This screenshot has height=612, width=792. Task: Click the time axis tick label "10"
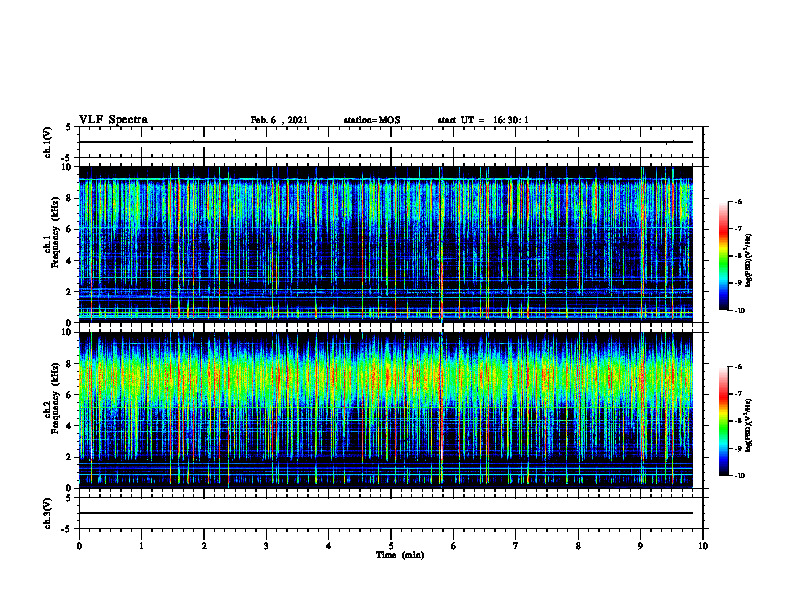click(x=703, y=546)
